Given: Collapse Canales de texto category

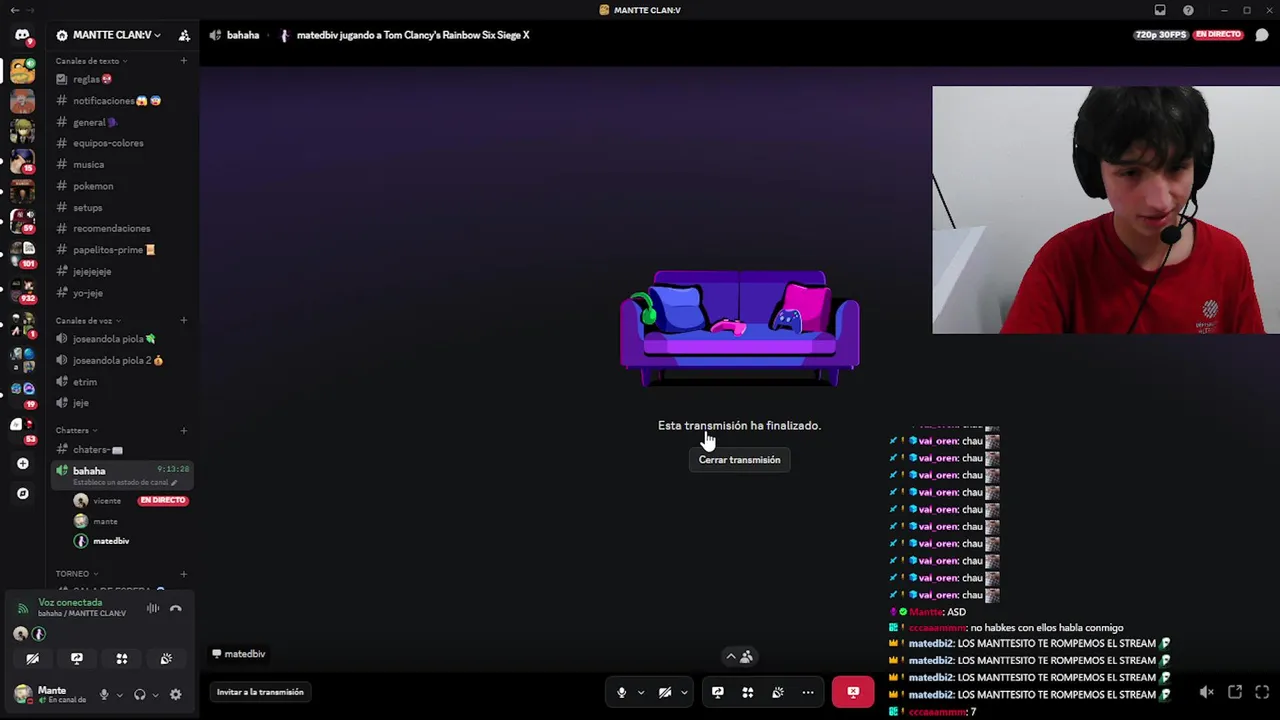Looking at the screenshot, I should pos(91,61).
